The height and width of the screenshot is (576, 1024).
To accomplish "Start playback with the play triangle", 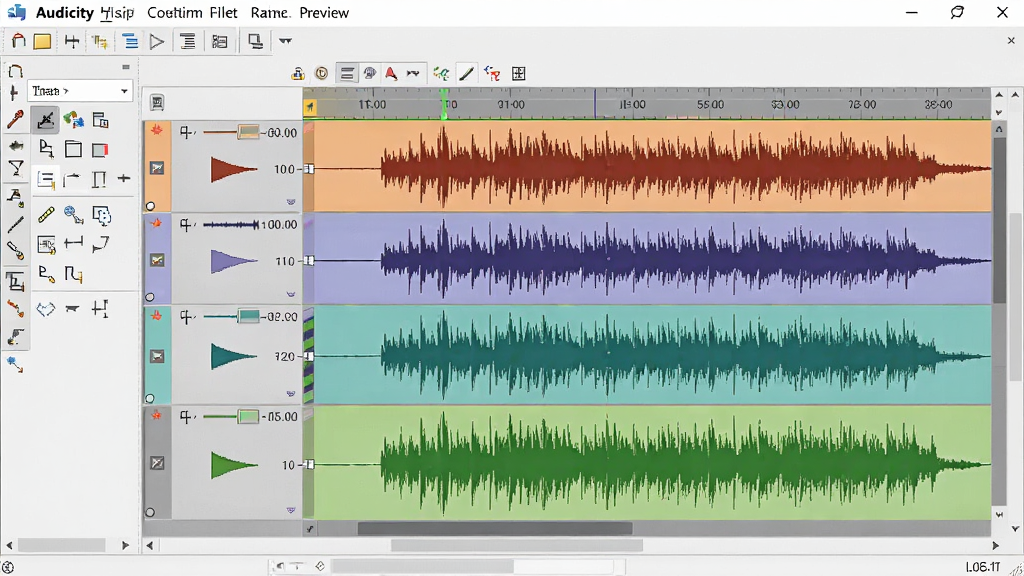I will click(x=157, y=42).
